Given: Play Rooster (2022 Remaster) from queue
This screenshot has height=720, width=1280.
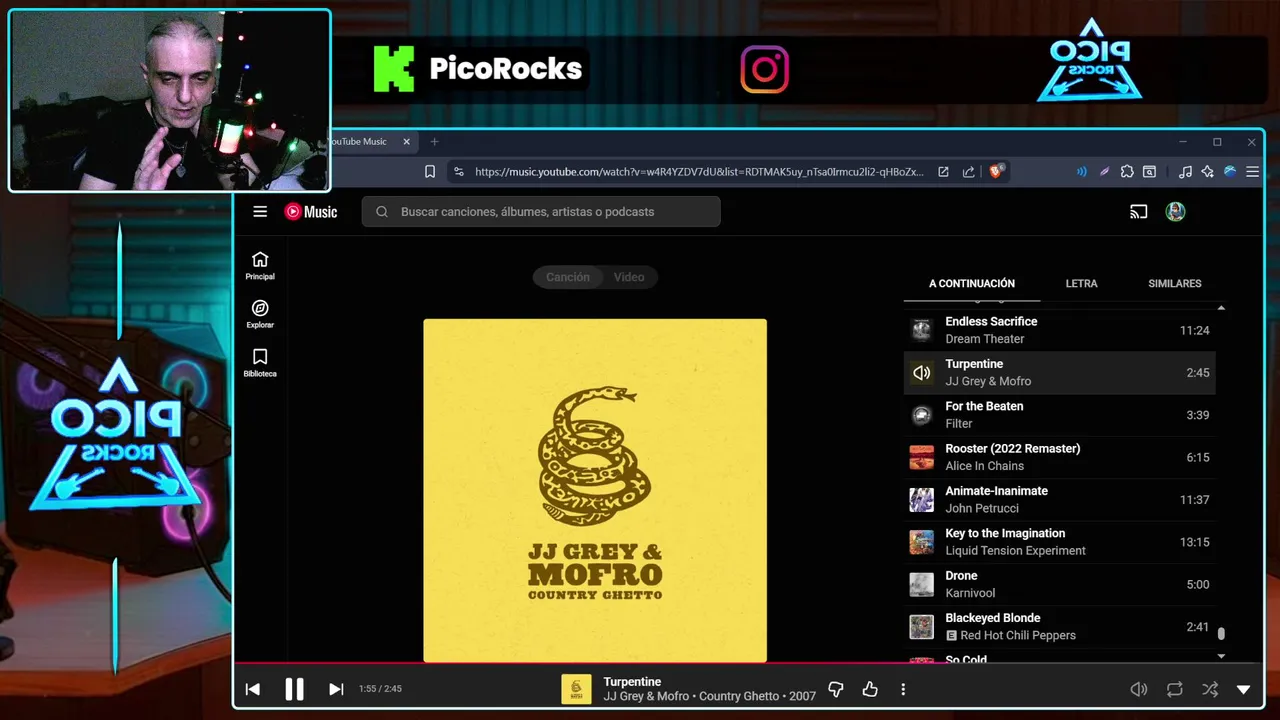Looking at the screenshot, I should click(1059, 457).
